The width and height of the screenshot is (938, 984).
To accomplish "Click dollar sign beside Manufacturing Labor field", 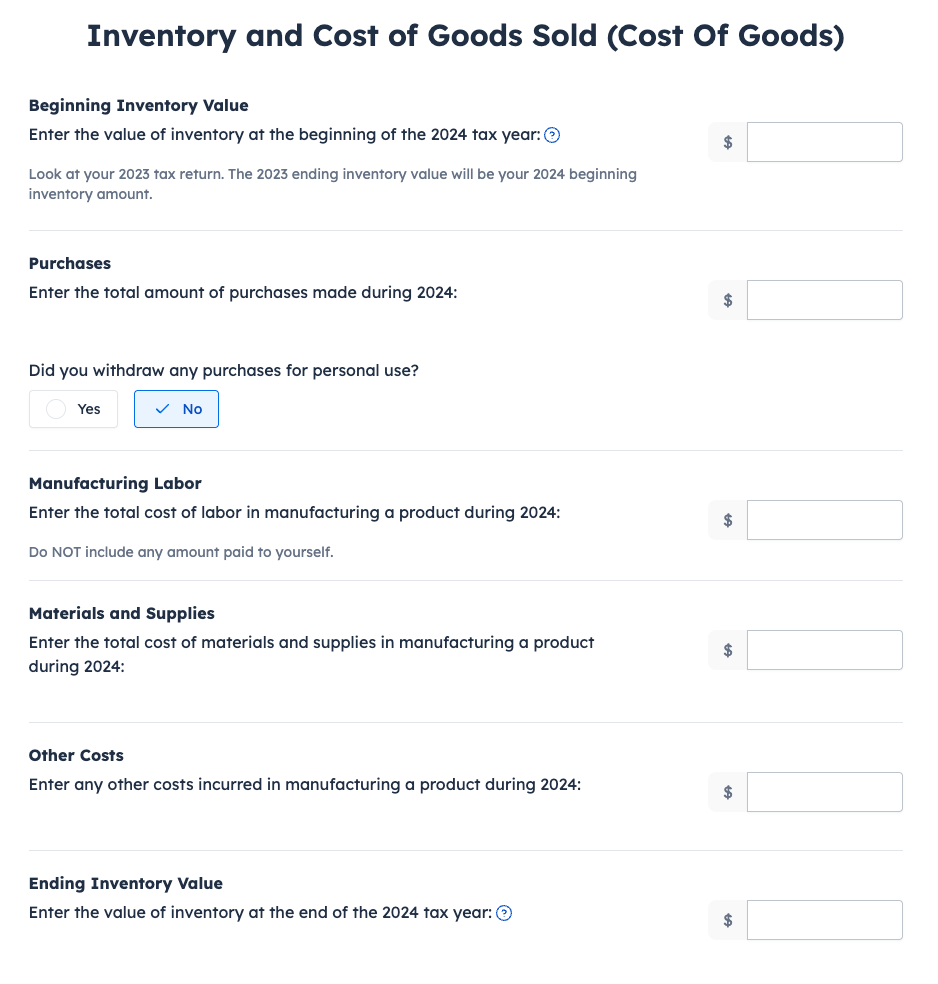I will point(728,520).
